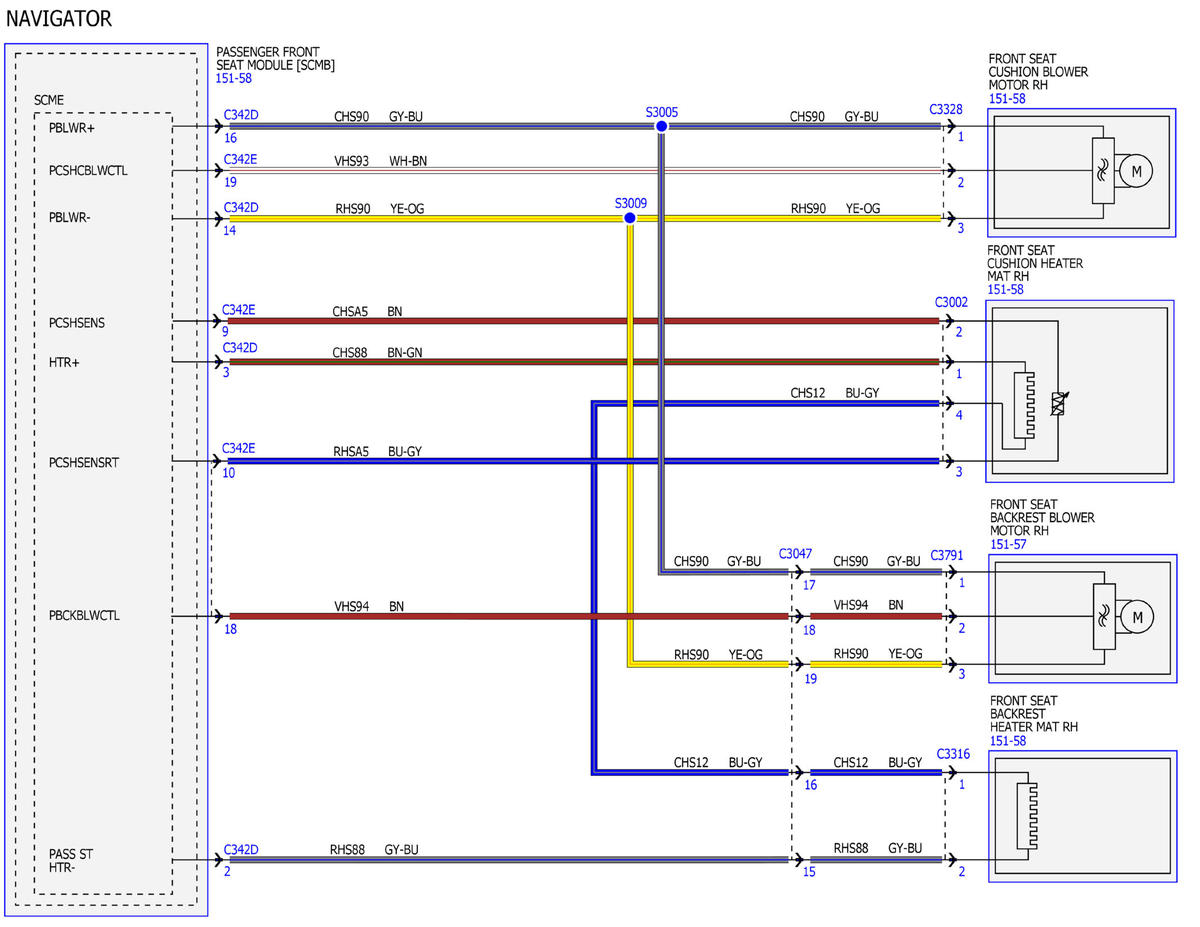Follow the C3316 connector reference
Screen dimensions: 1200x927
click(953, 753)
